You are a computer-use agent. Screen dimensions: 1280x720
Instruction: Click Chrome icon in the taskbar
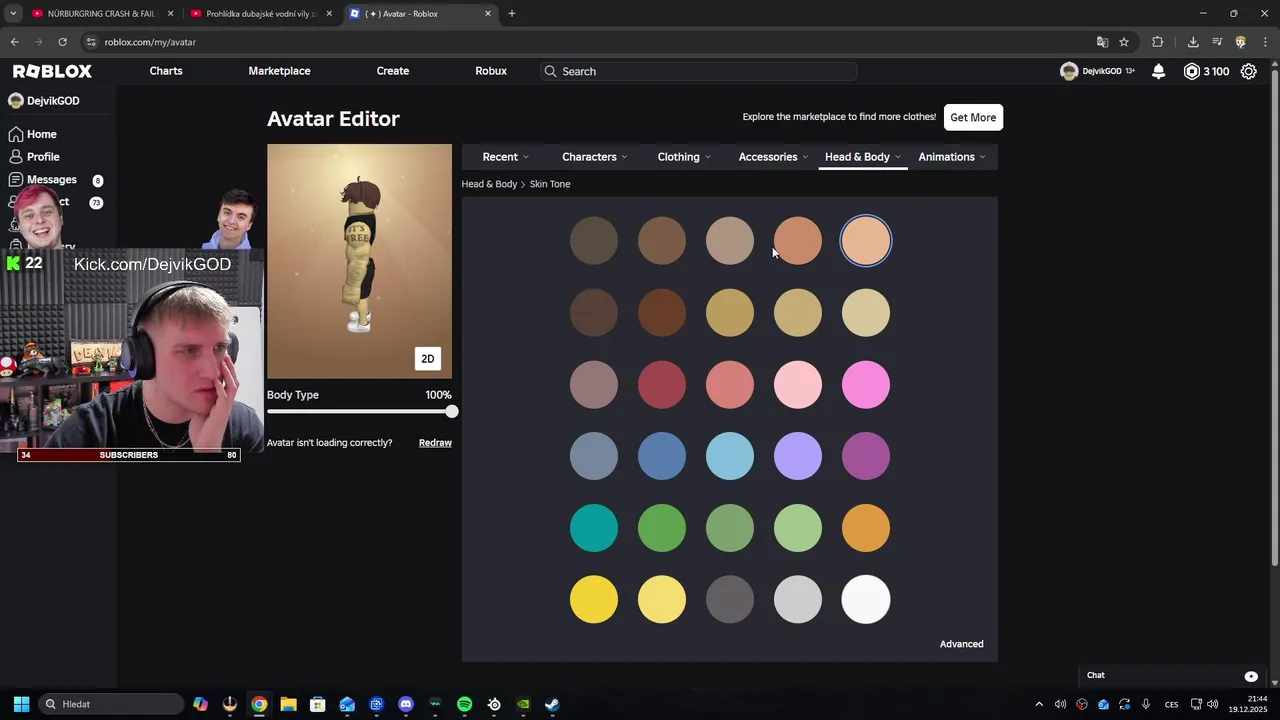tap(259, 704)
